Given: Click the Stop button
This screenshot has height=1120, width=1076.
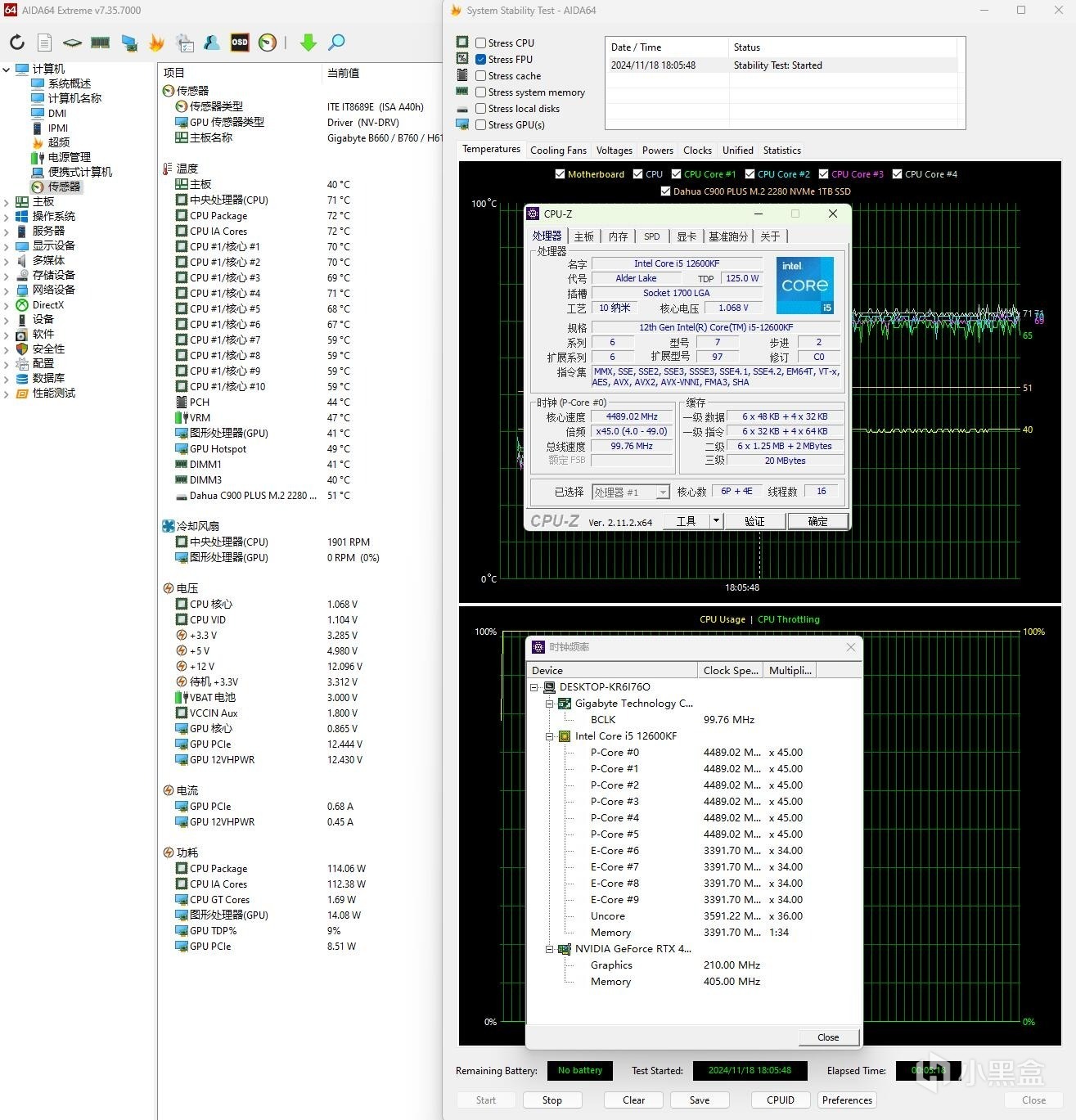Looking at the screenshot, I should pyautogui.click(x=552, y=1100).
